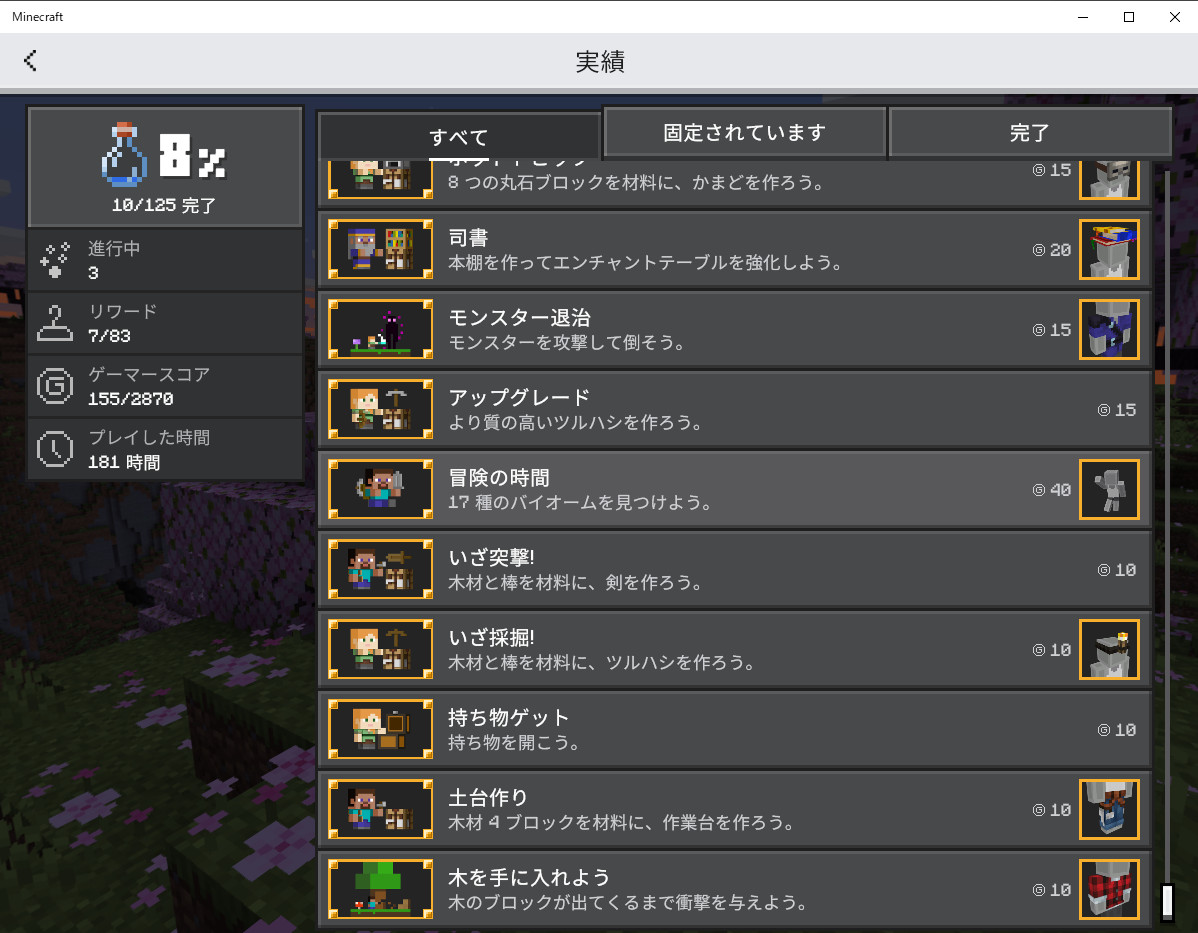
Task: Click description モンスターを攻撃して倒そう。
Action: click(567, 342)
